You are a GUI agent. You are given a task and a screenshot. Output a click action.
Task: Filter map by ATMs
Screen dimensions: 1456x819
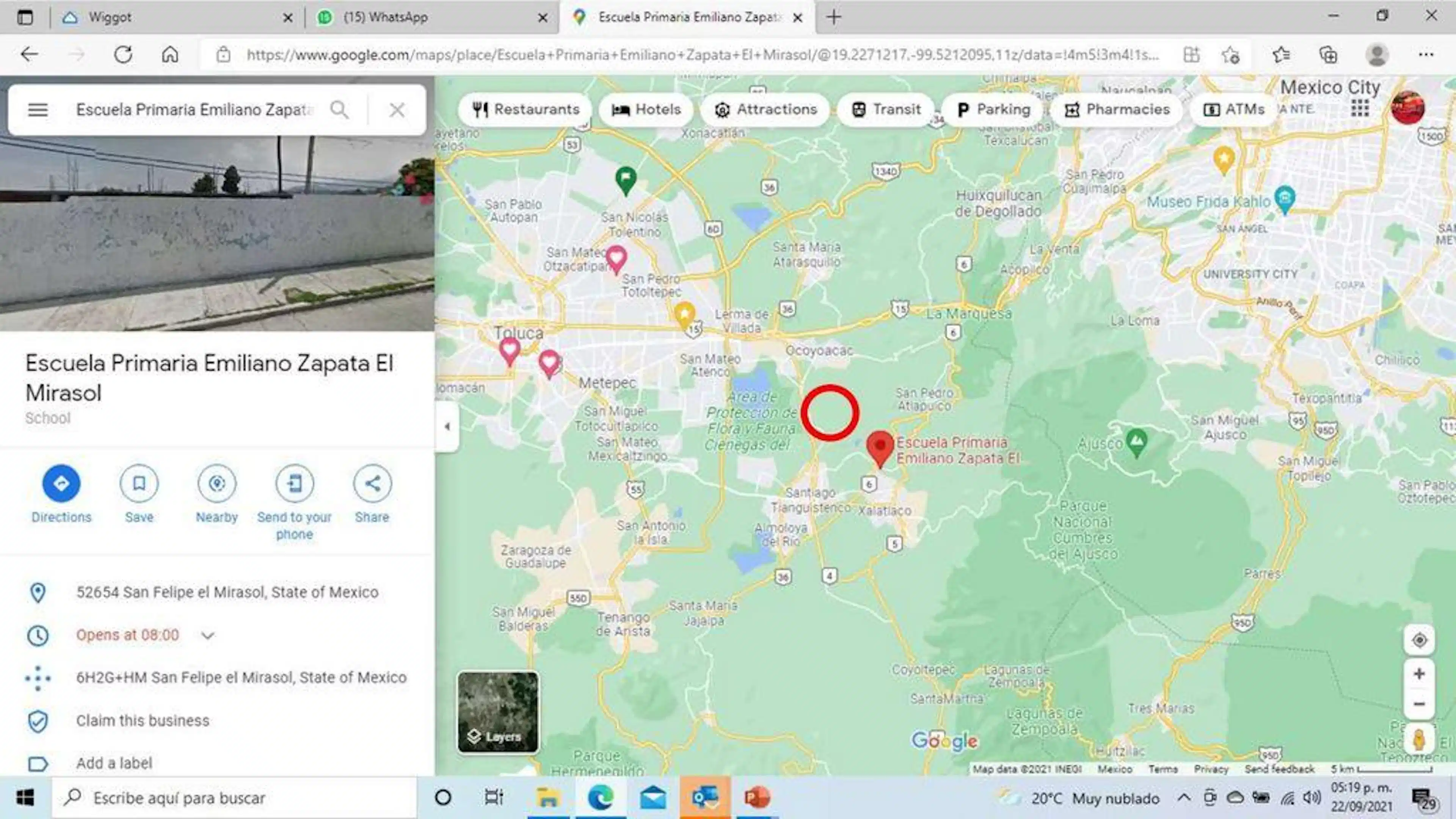(1233, 110)
